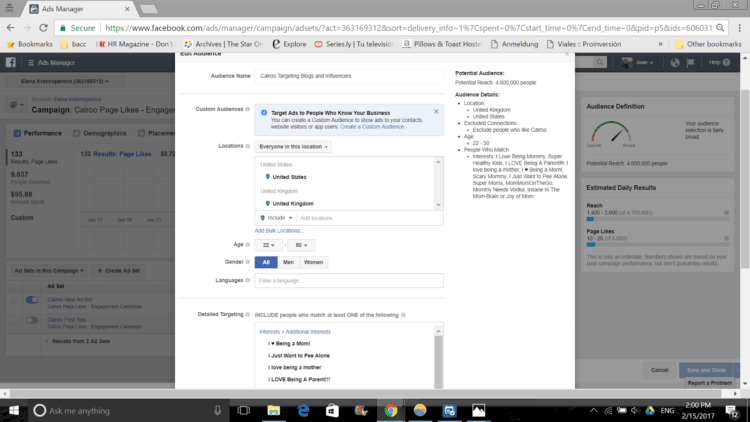The height and width of the screenshot is (422, 750).
Task: Open the Explore bookmark
Action: (289, 44)
